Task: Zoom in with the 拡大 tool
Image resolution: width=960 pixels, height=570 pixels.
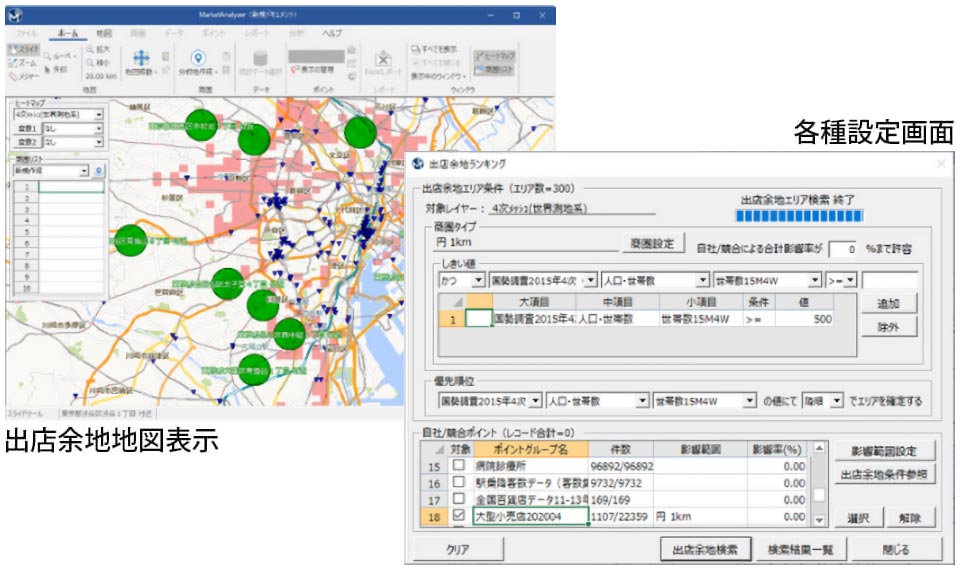Action: 98,50
